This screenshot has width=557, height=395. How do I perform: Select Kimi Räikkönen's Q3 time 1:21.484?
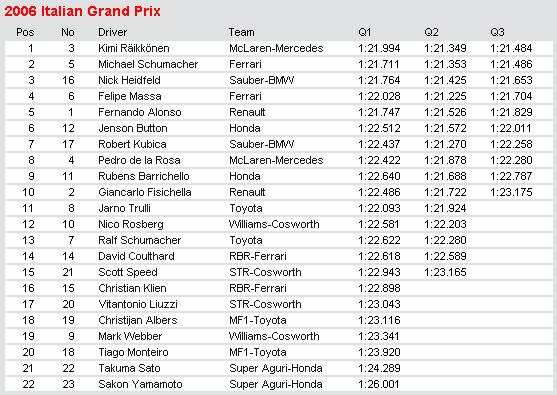tap(511, 48)
